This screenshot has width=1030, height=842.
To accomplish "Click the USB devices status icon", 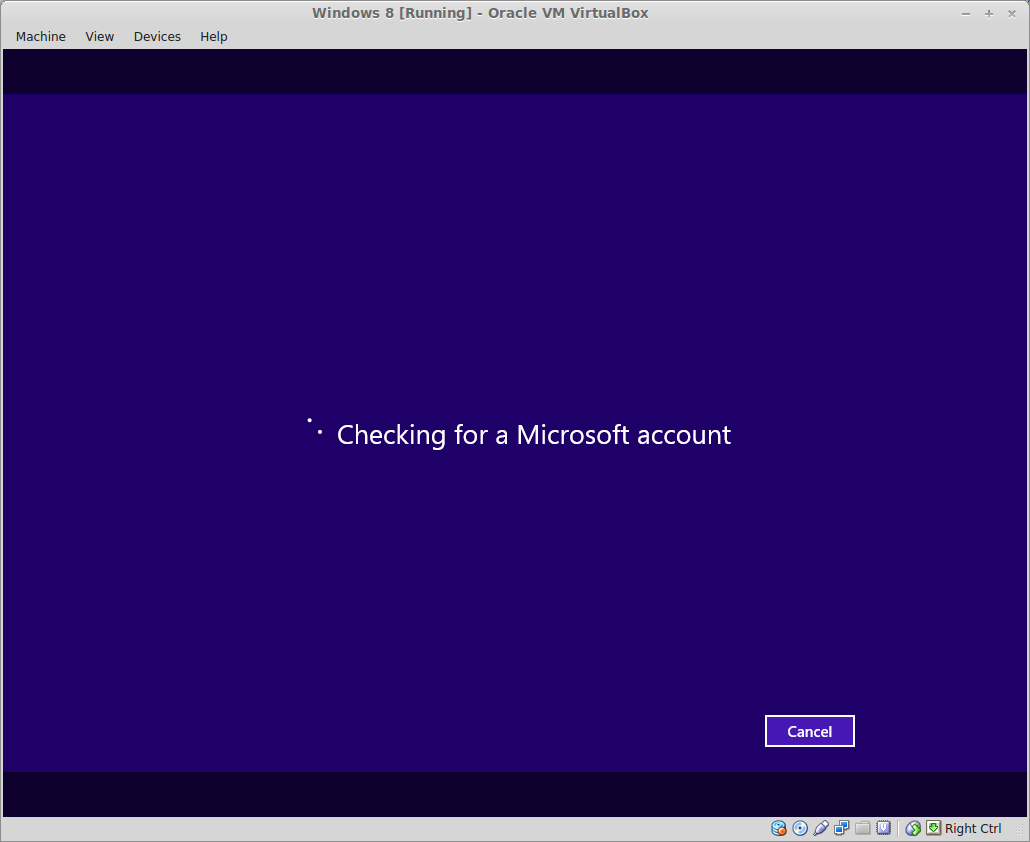I will (820, 828).
